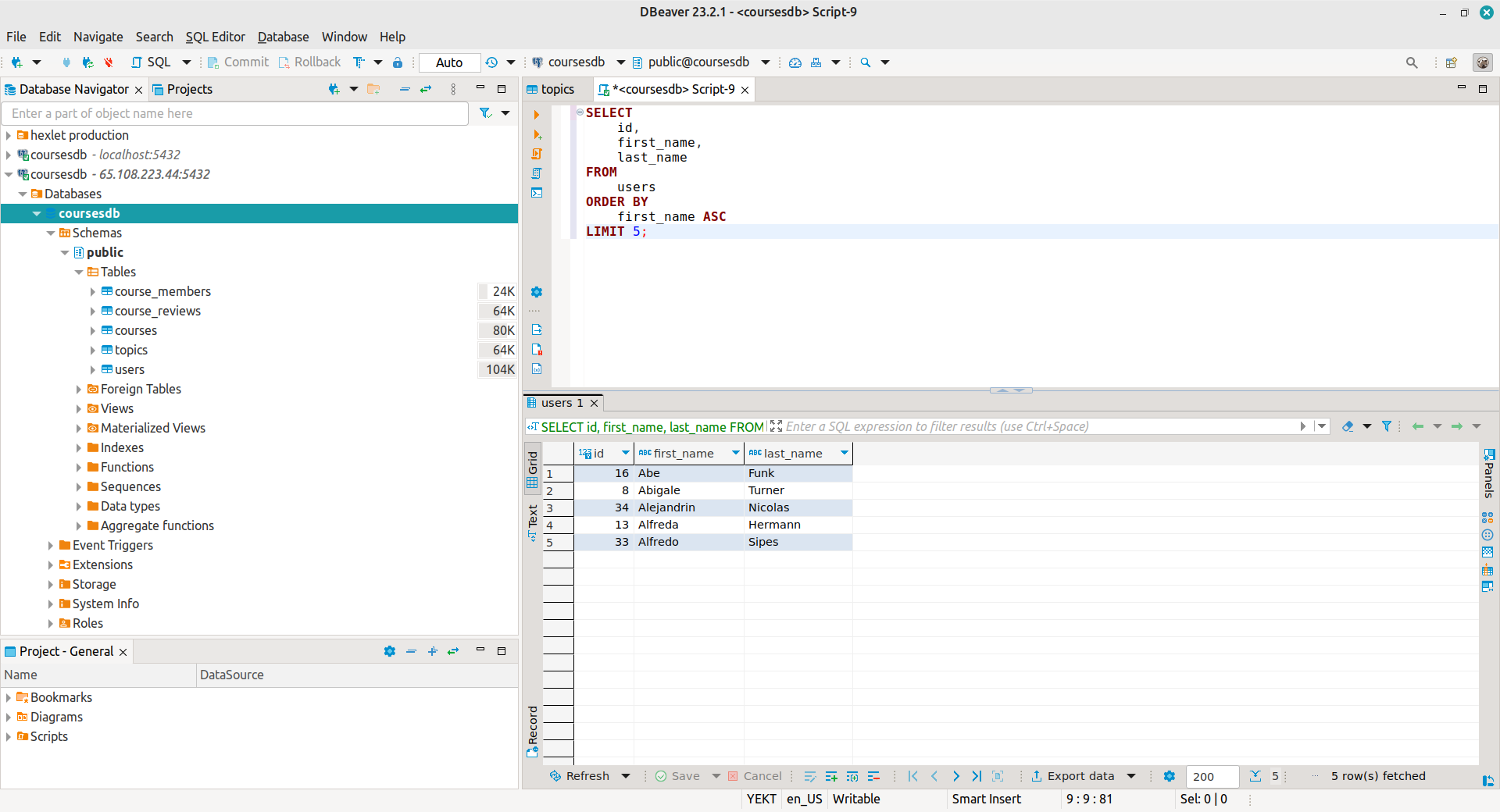The height and width of the screenshot is (812, 1500).
Task: Execute the SQL statement with the orange arrow
Action: click(537, 115)
